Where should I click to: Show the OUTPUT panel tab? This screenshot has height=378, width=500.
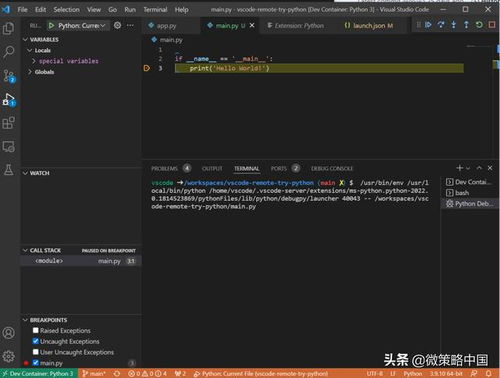point(212,168)
